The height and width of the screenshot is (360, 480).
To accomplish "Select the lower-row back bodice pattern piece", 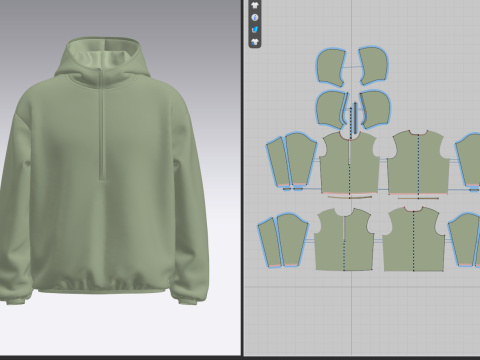I will (x=414, y=239).
